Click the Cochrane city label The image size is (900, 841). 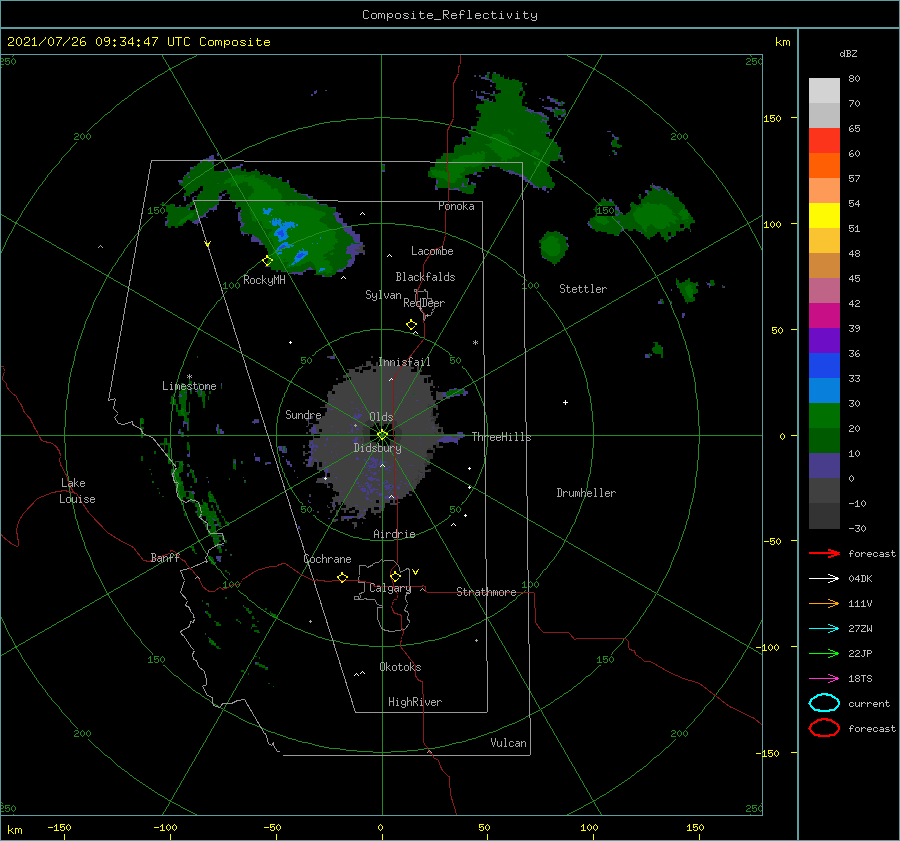point(327,559)
